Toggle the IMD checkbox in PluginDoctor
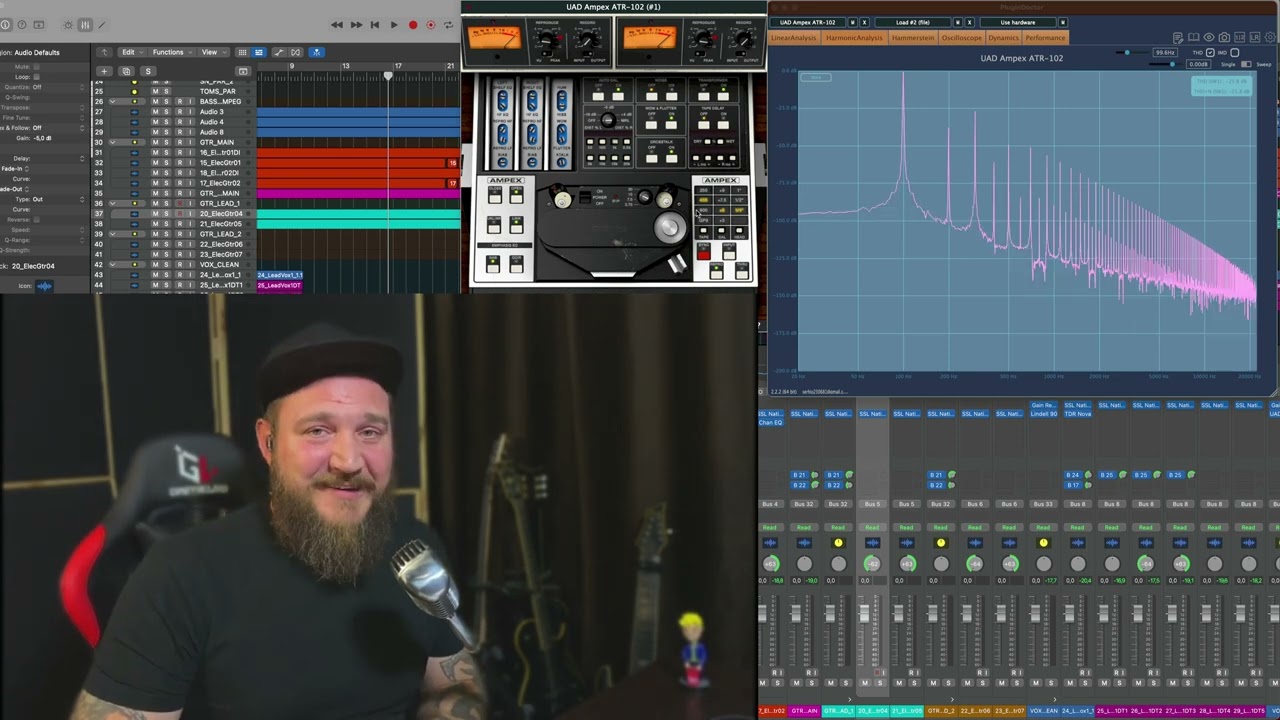 pyautogui.click(x=1234, y=52)
